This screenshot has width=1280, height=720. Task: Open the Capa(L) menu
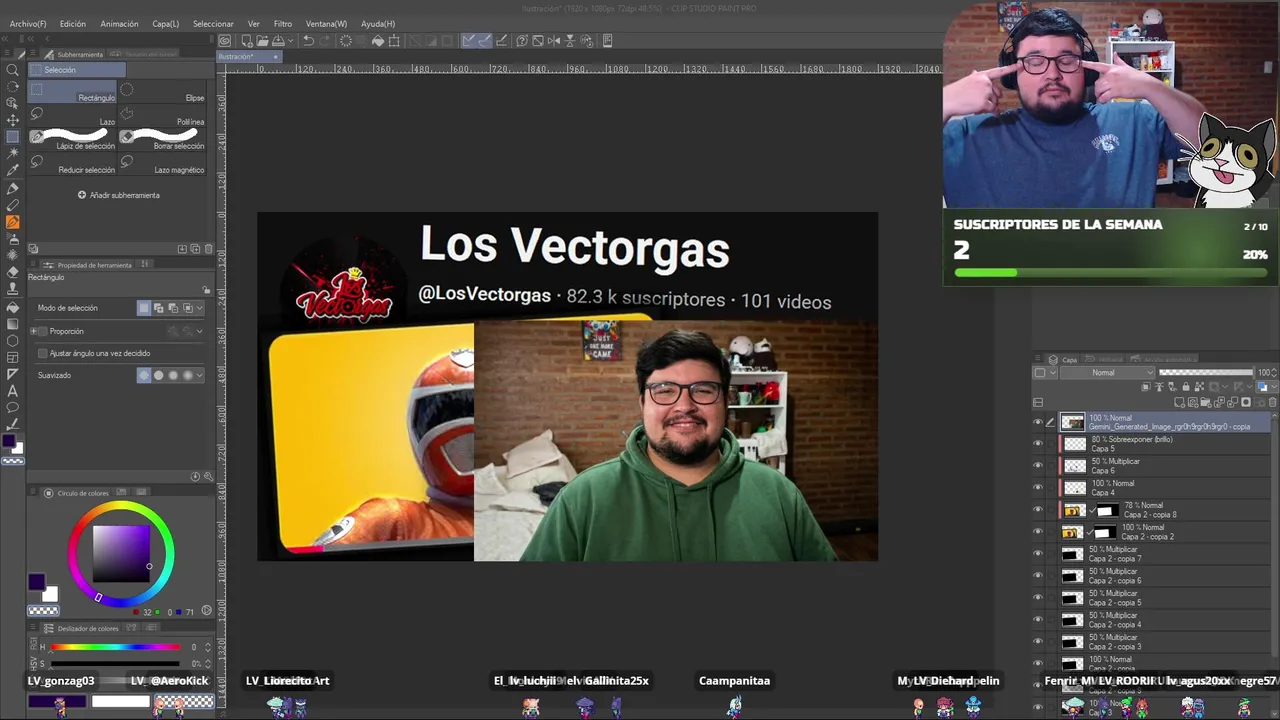point(166,23)
